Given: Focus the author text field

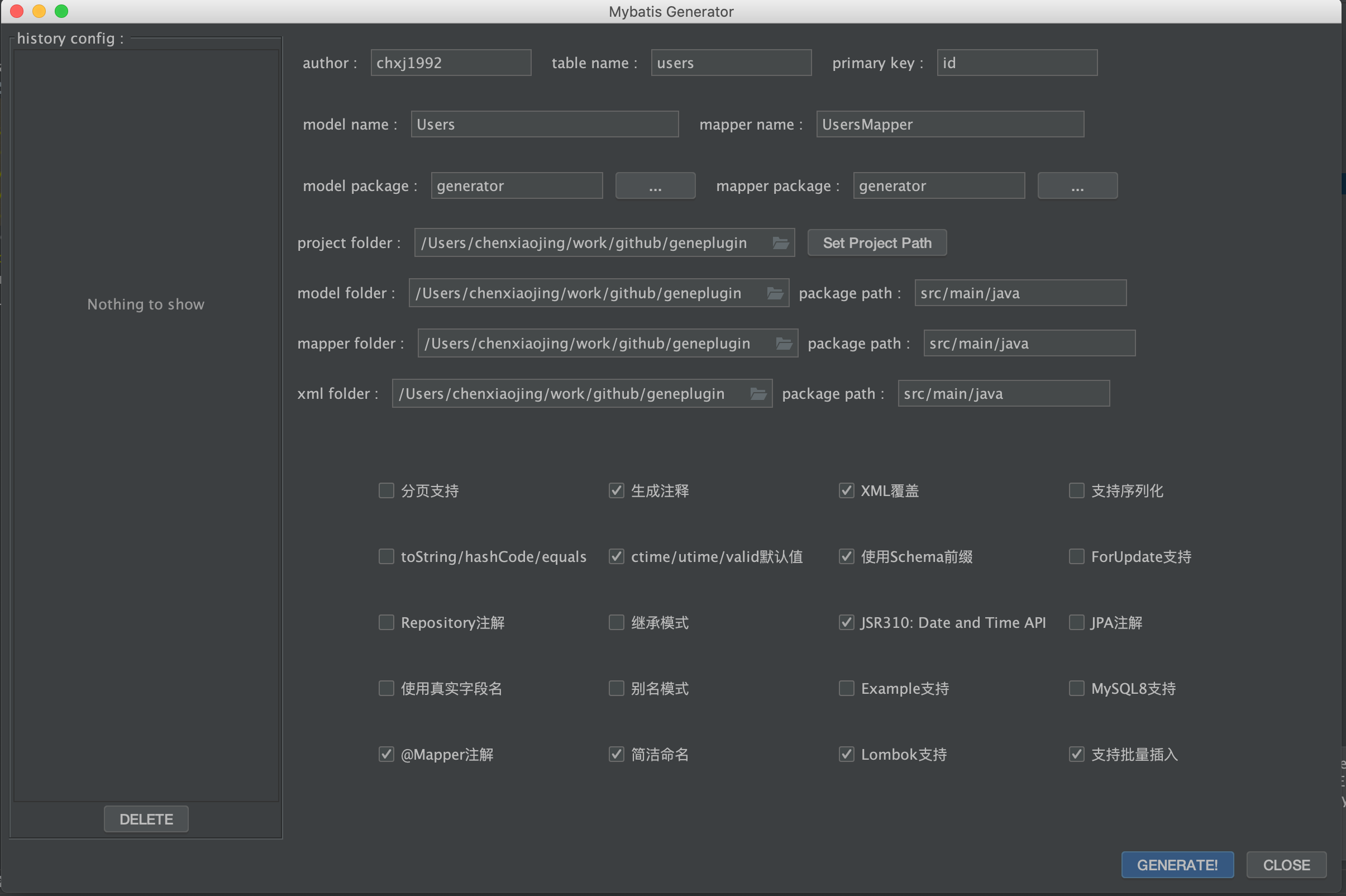Looking at the screenshot, I should click(450, 63).
